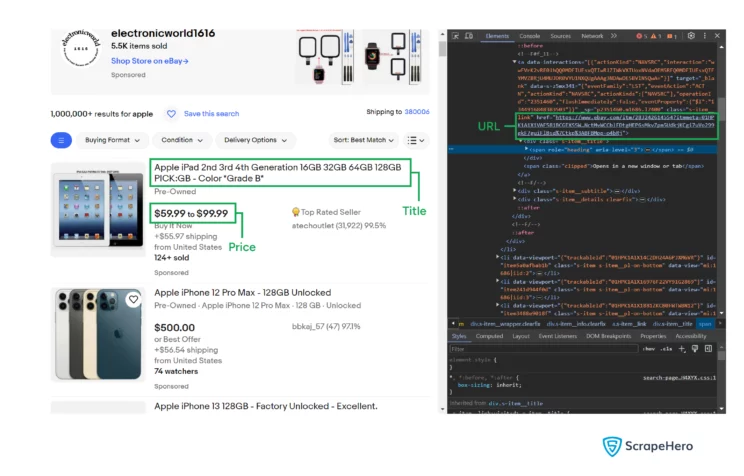The width and height of the screenshot is (744, 476).
Task: Click the heart icon beside Save this search
Action: click(171, 114)
